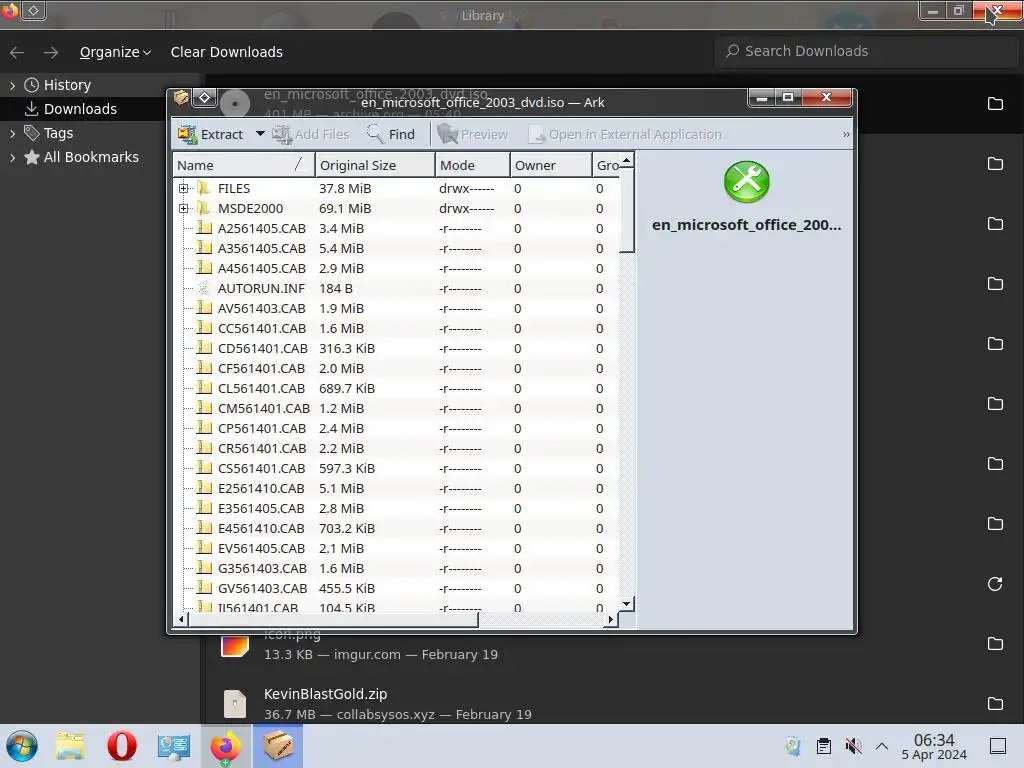Click Clear Downloads in Library window
Screen dimensions: 1024x768
(x=227, y=52)
